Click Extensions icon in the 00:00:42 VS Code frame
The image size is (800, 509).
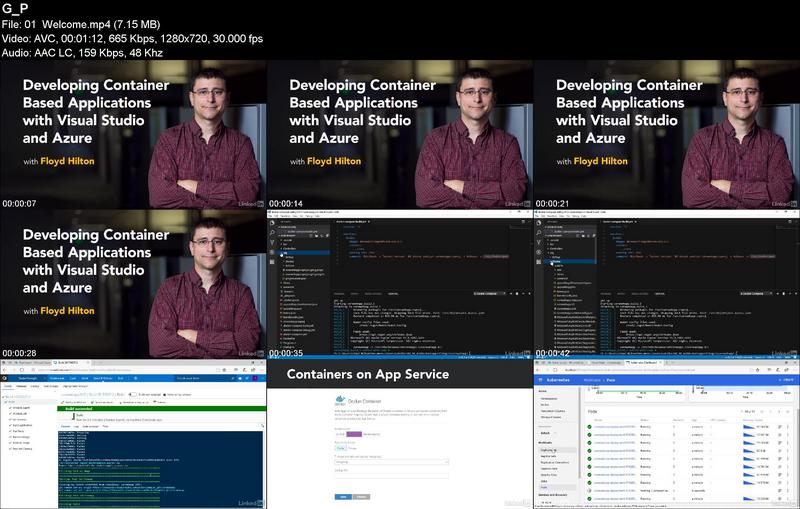click(538, 262)
